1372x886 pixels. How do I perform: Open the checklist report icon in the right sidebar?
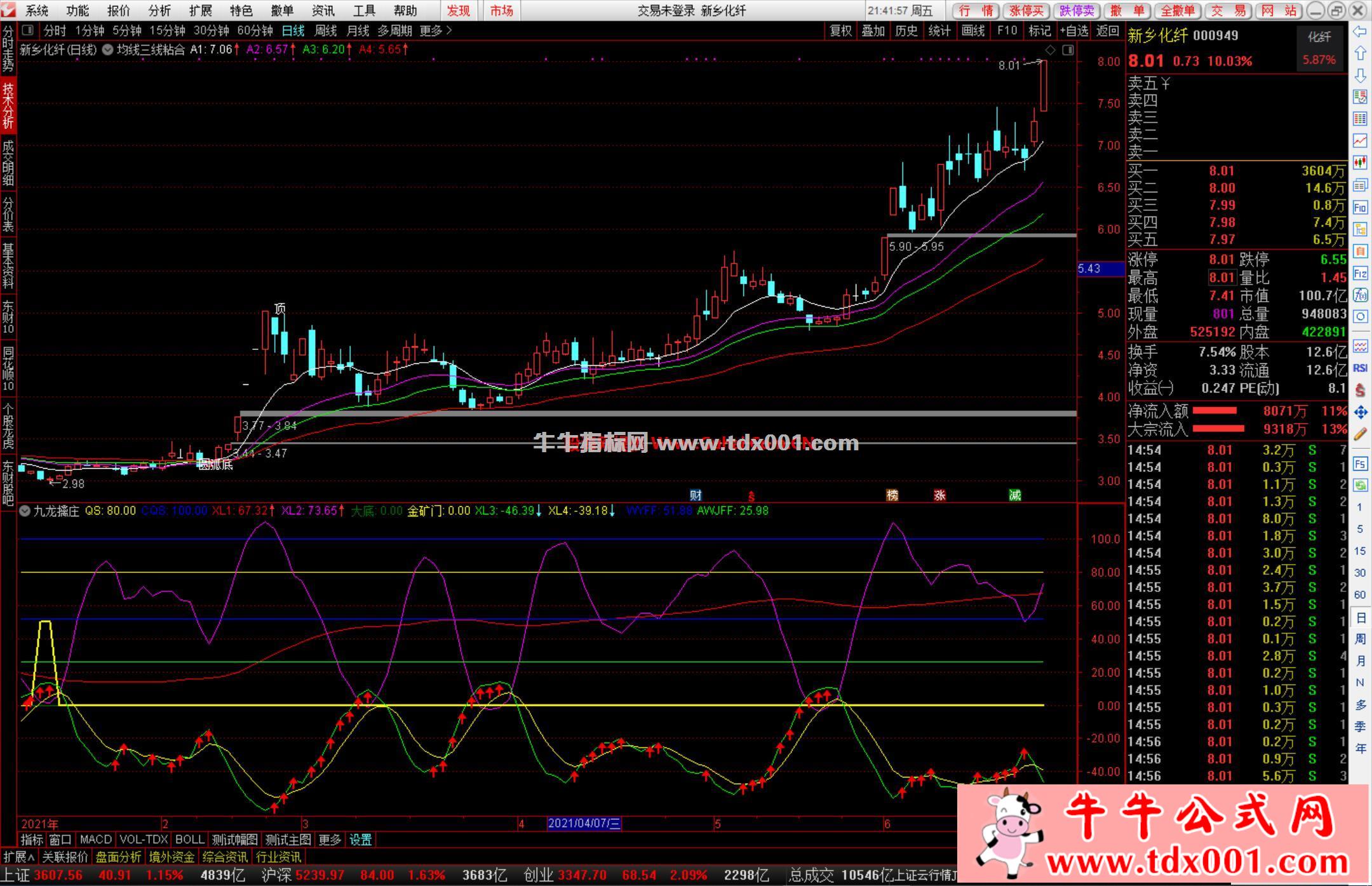[x=1360, y=97]
